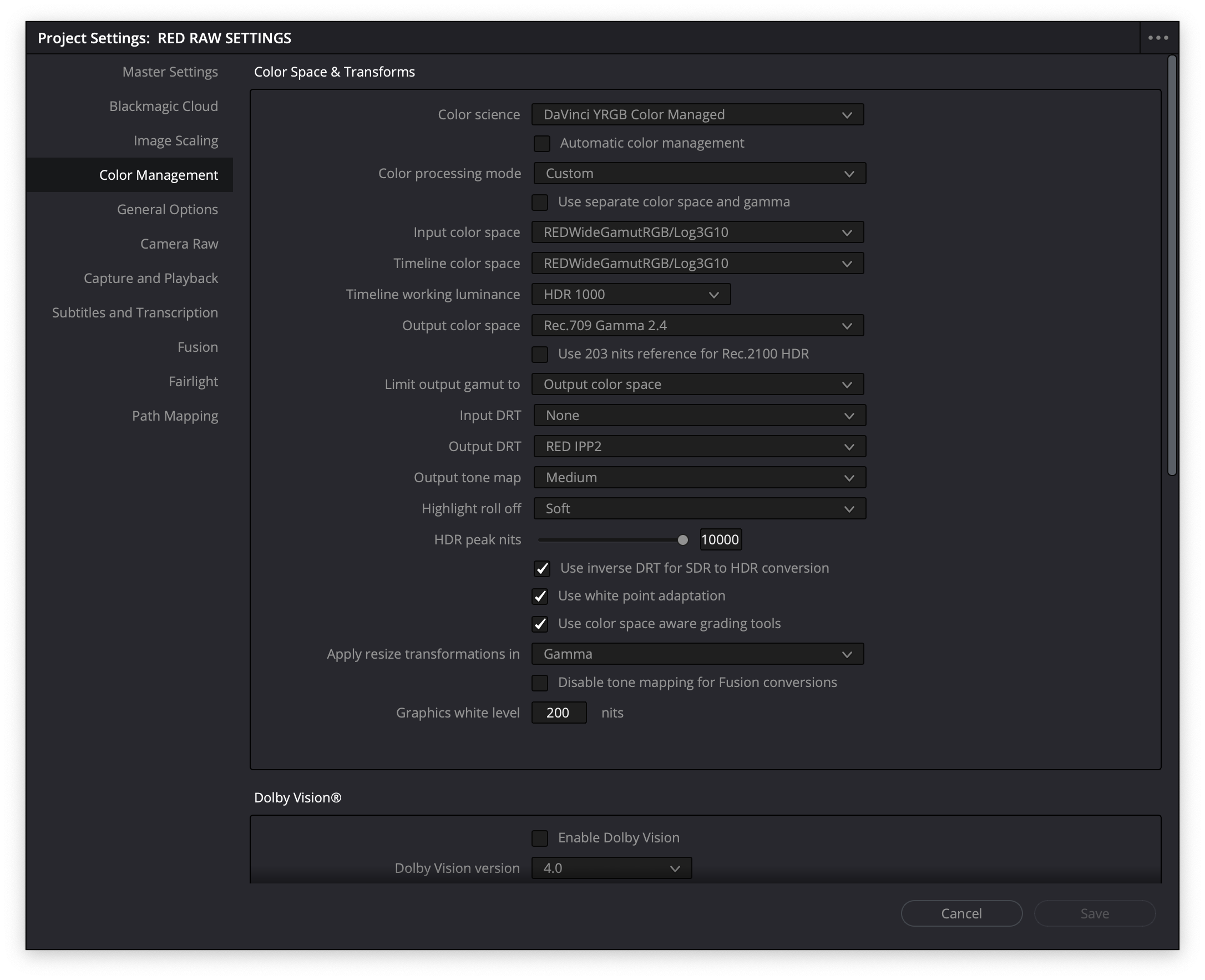Toggle Automatic color management checkbox

pos(542,143)
